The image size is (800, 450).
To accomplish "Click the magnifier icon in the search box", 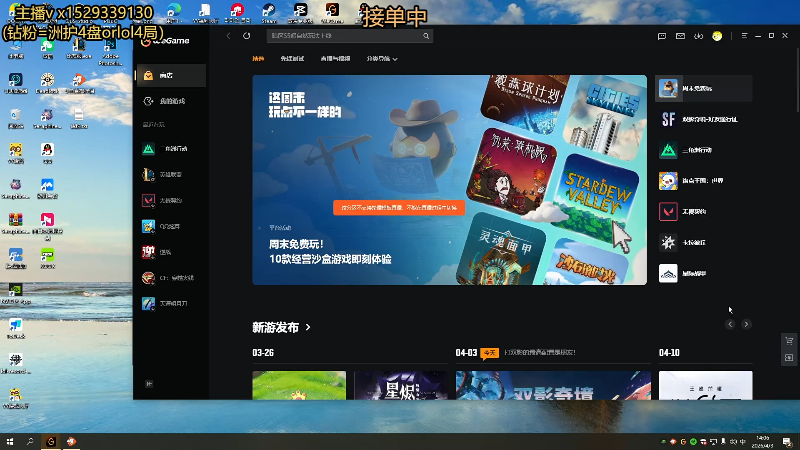I will tap(426, 36).
